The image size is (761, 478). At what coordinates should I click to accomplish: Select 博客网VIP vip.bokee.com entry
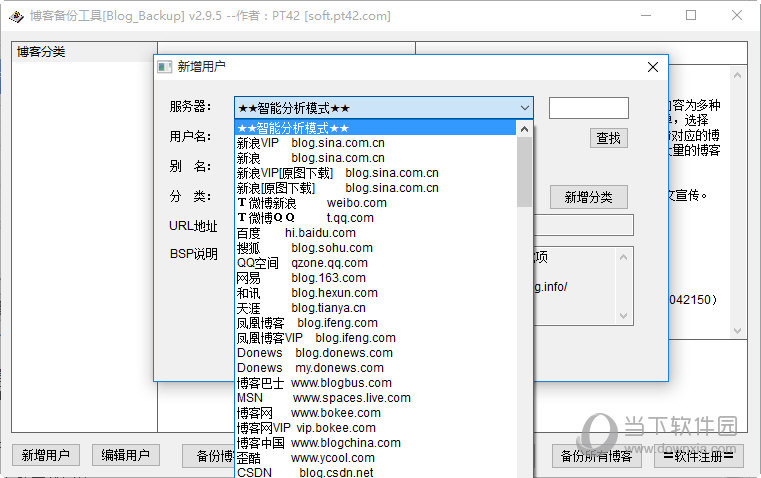375,428
